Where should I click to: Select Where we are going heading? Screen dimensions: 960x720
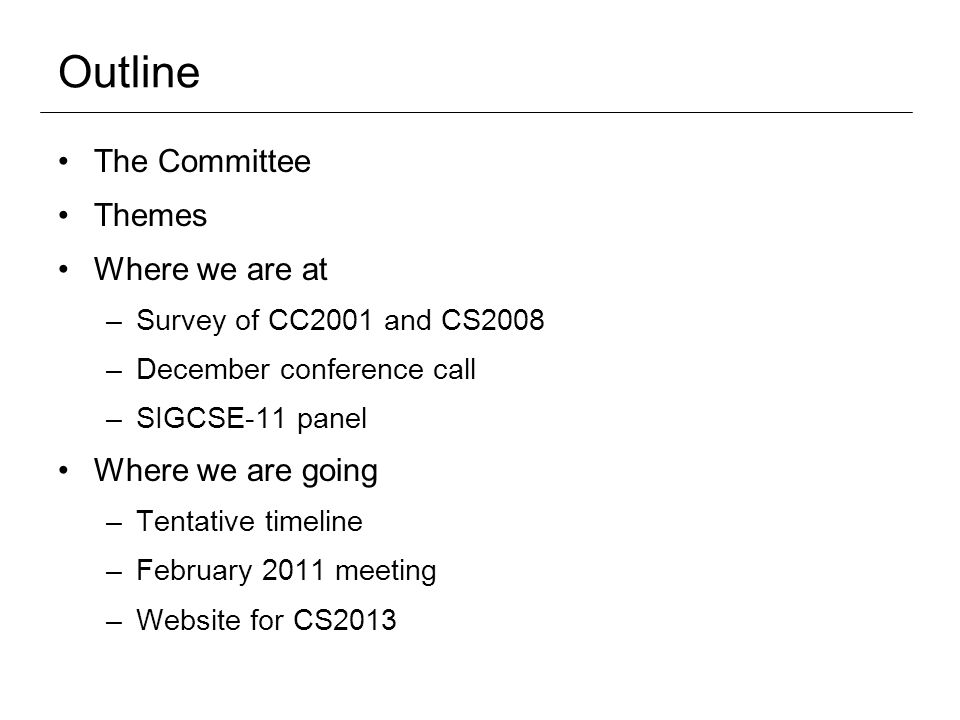pos(236,471)
